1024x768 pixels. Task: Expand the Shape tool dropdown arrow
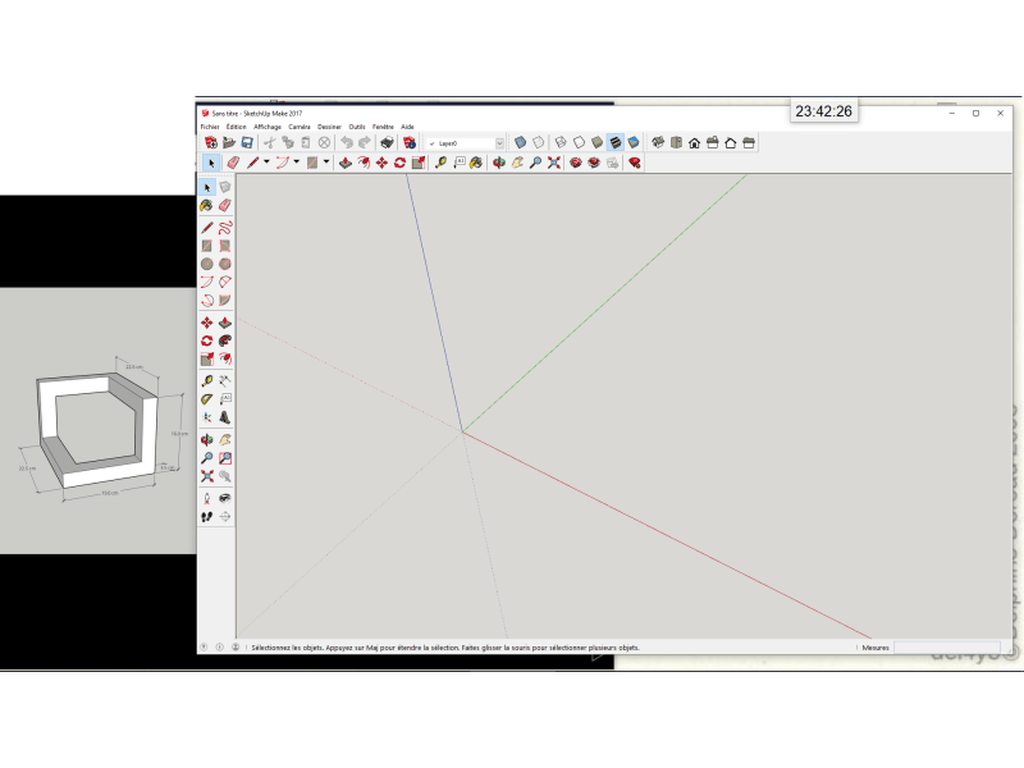tap(326, 162)
